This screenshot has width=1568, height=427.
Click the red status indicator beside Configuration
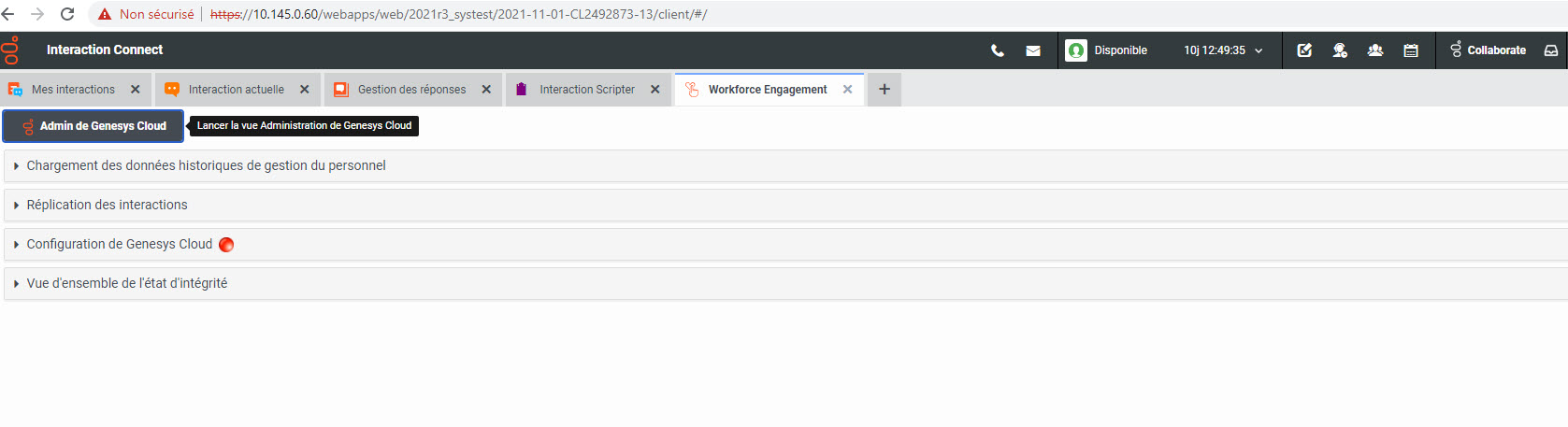(x=226, y=245)
